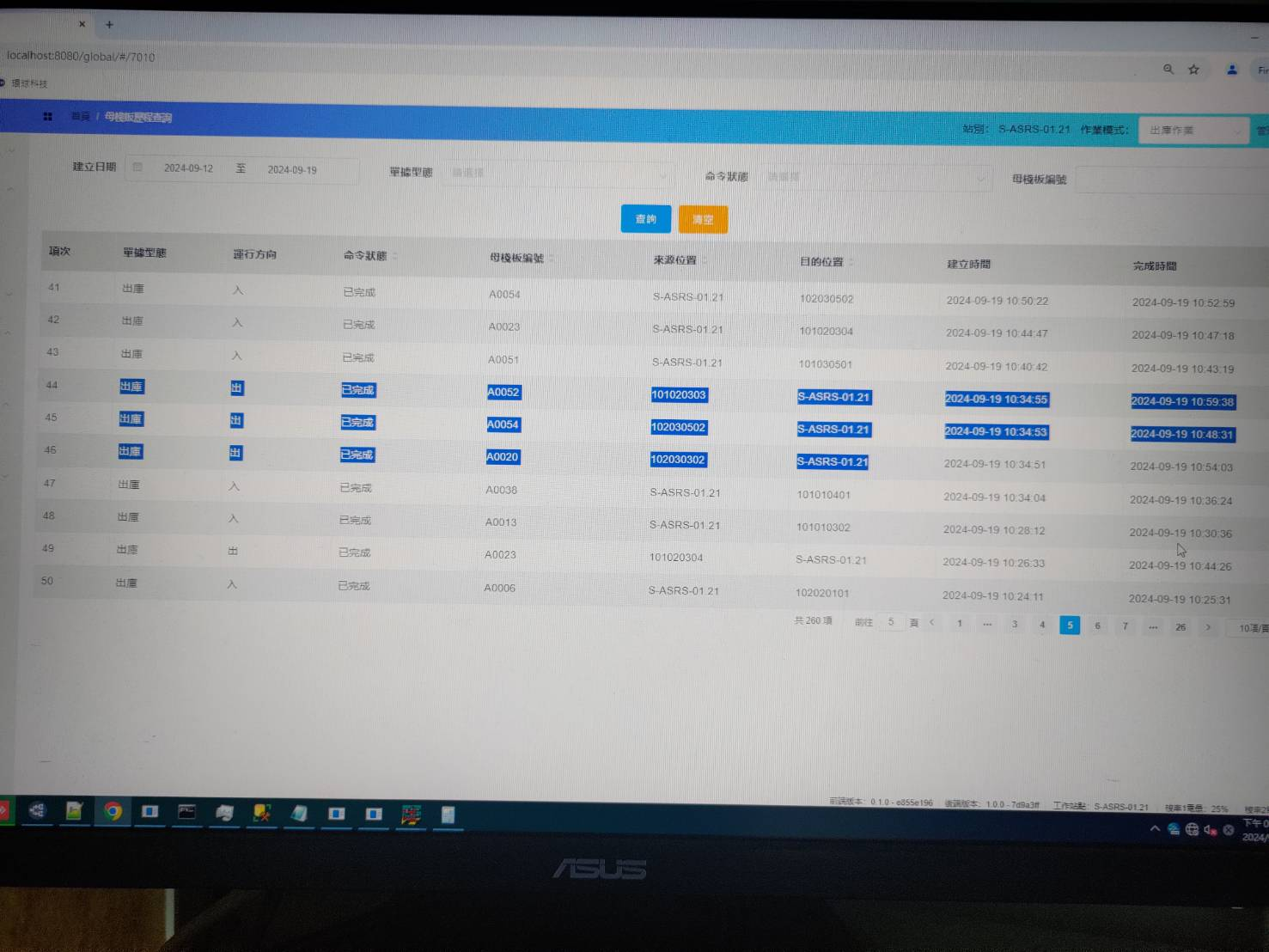Click source position 101020303 cell

(x=679, y=395)
